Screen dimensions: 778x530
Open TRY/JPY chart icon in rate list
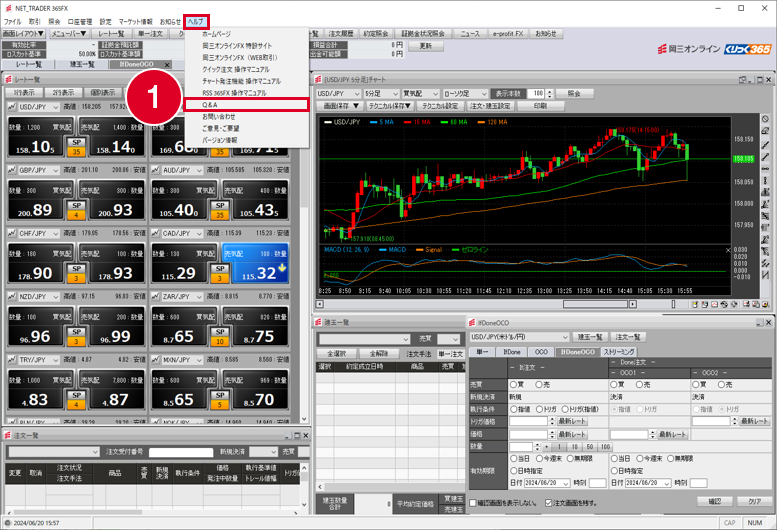[11, 360]
